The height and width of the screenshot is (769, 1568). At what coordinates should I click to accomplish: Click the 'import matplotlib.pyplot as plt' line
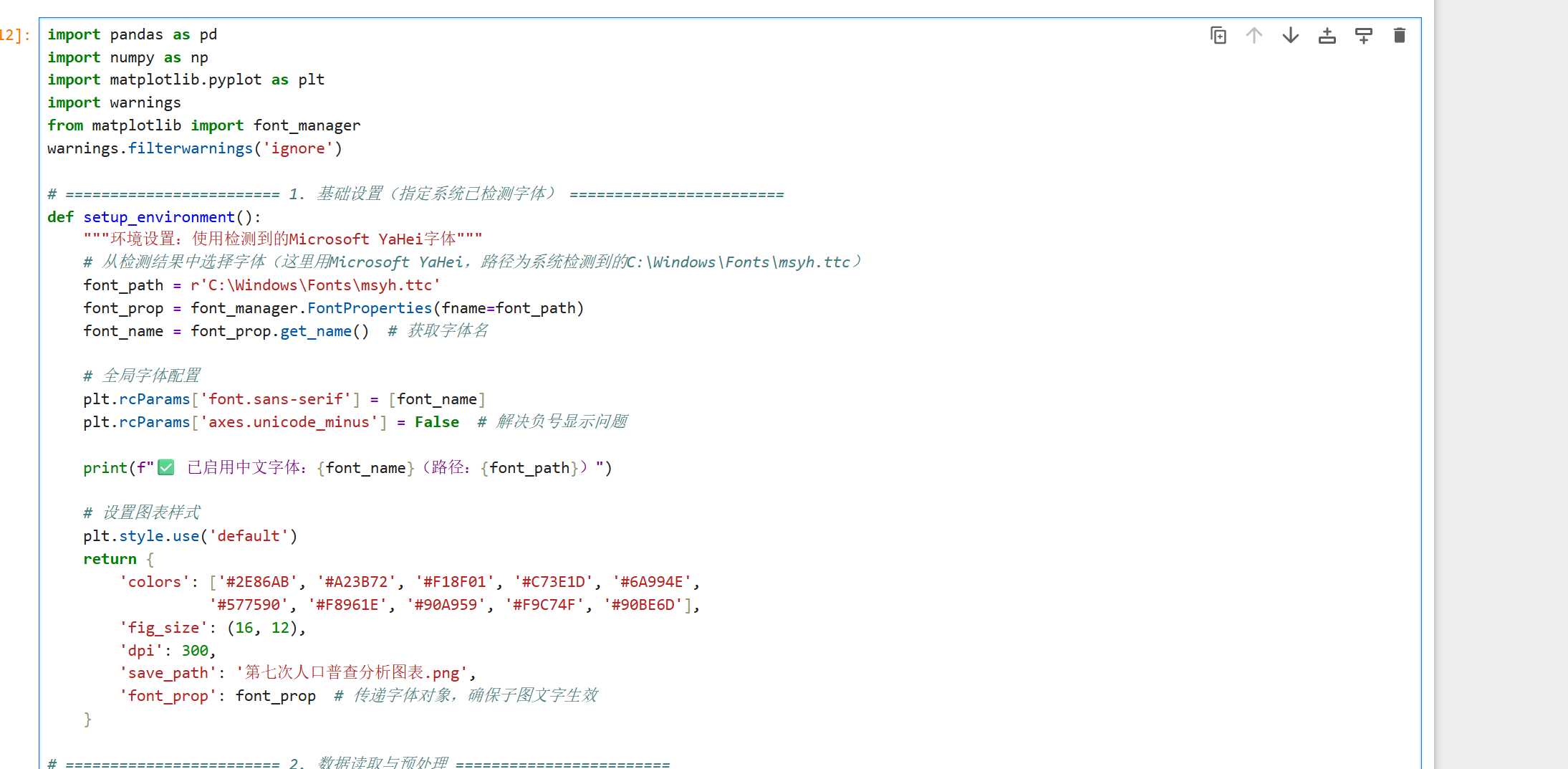click(x=186, y=80)
